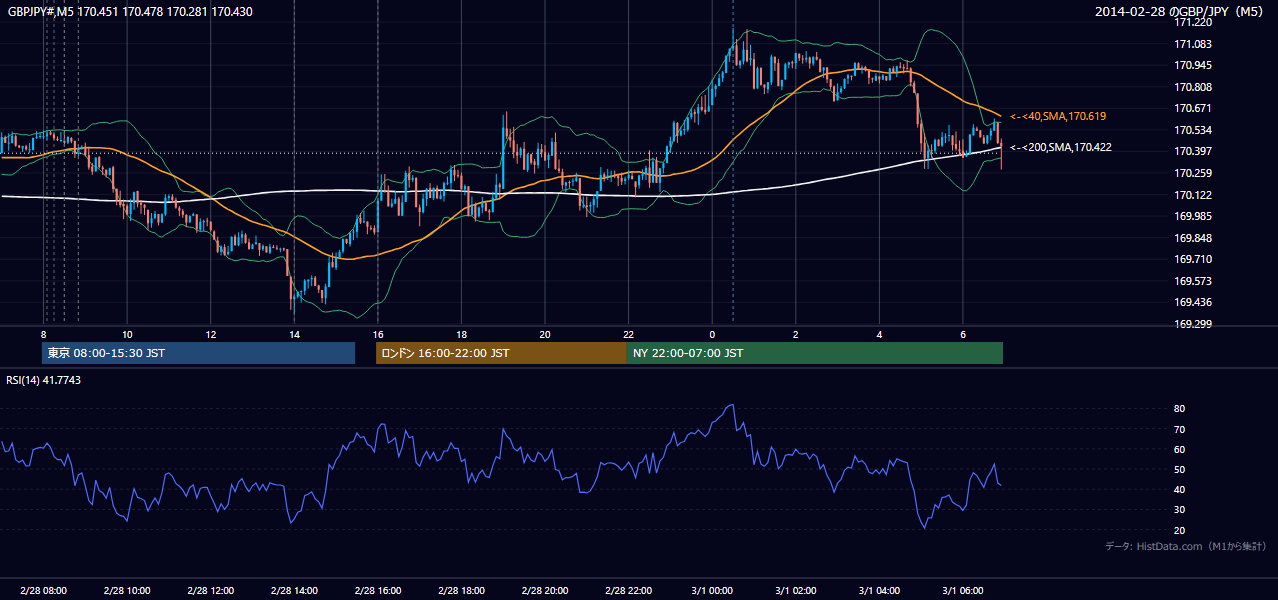Click RSI scale level 60

pos(1180,449)
